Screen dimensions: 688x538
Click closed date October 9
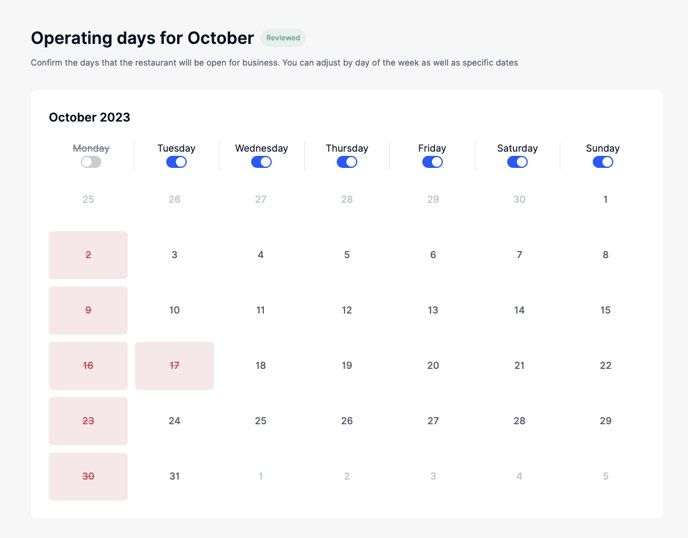88,310
